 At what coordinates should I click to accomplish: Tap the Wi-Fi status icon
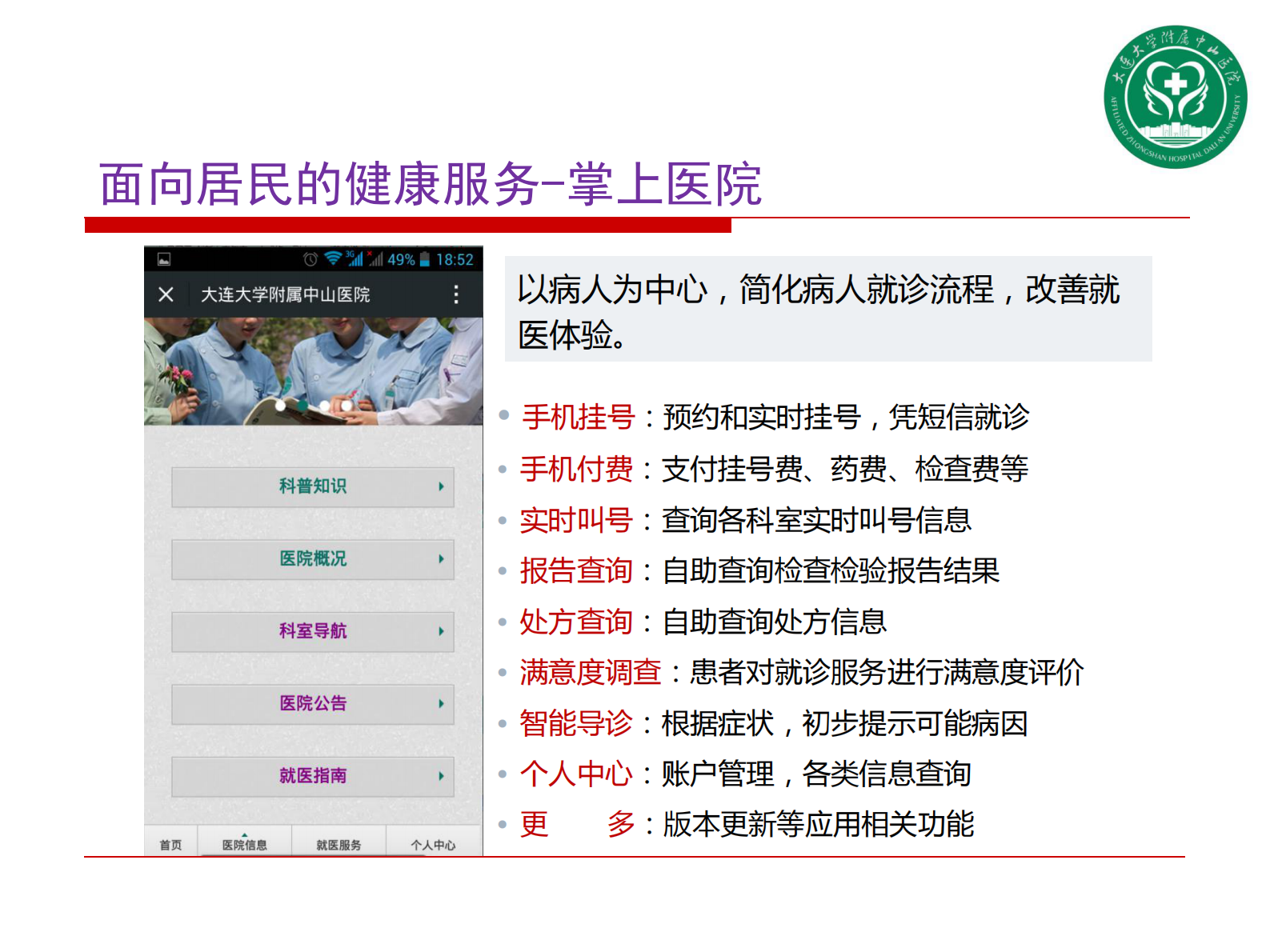[333, 258]
